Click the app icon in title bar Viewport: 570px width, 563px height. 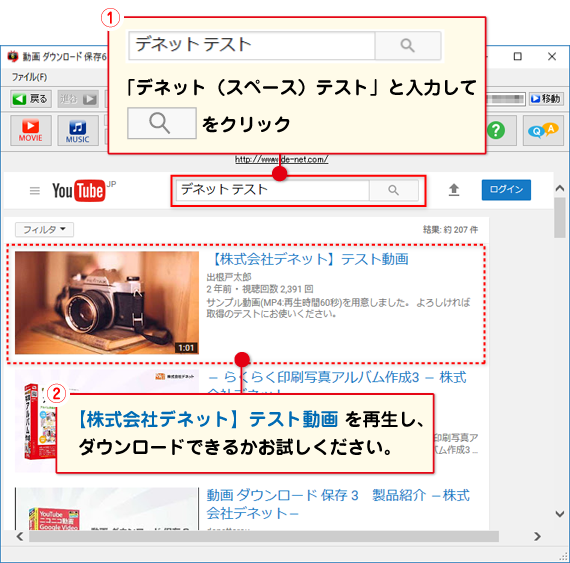coord(13,56)
